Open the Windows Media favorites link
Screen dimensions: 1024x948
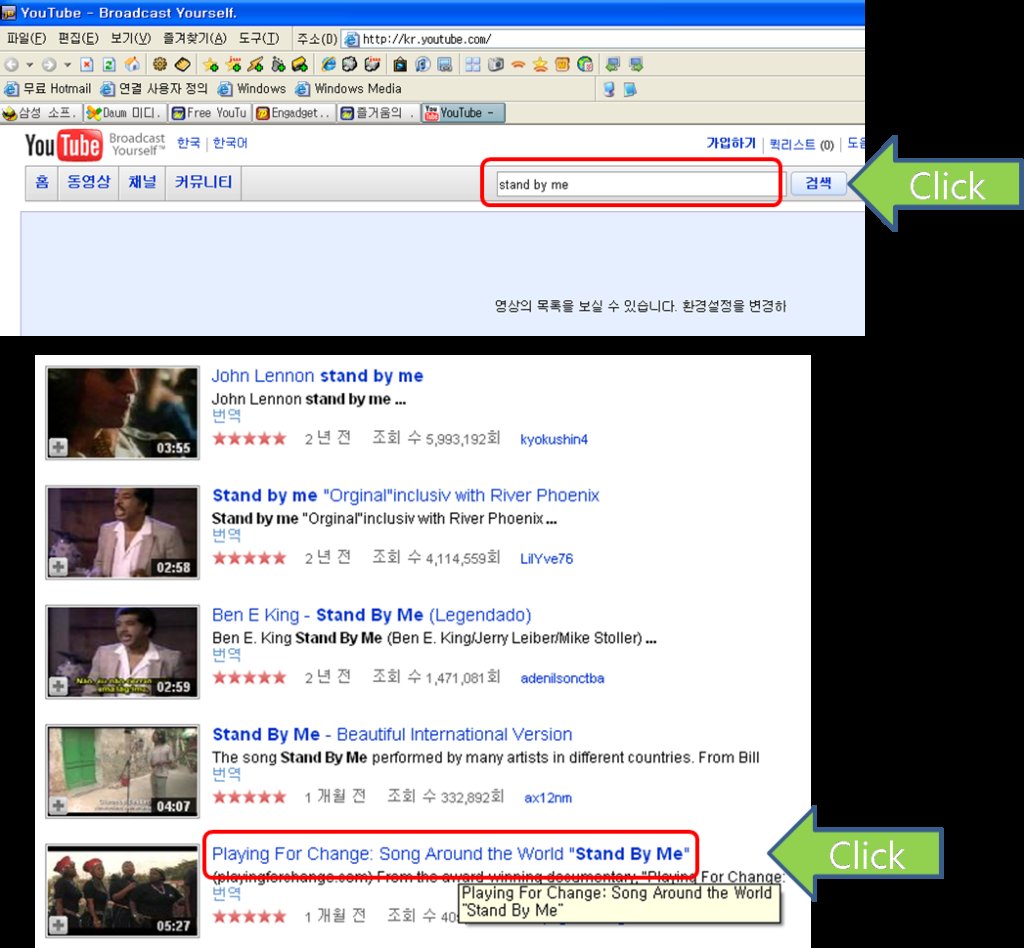pyautogui.click(x=350, y=89)
